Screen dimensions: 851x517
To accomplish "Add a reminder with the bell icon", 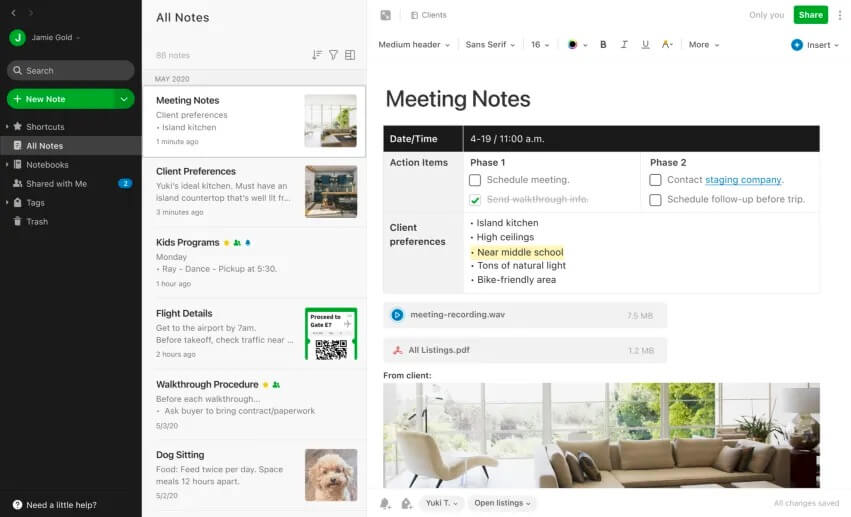I will pos(386,503).
